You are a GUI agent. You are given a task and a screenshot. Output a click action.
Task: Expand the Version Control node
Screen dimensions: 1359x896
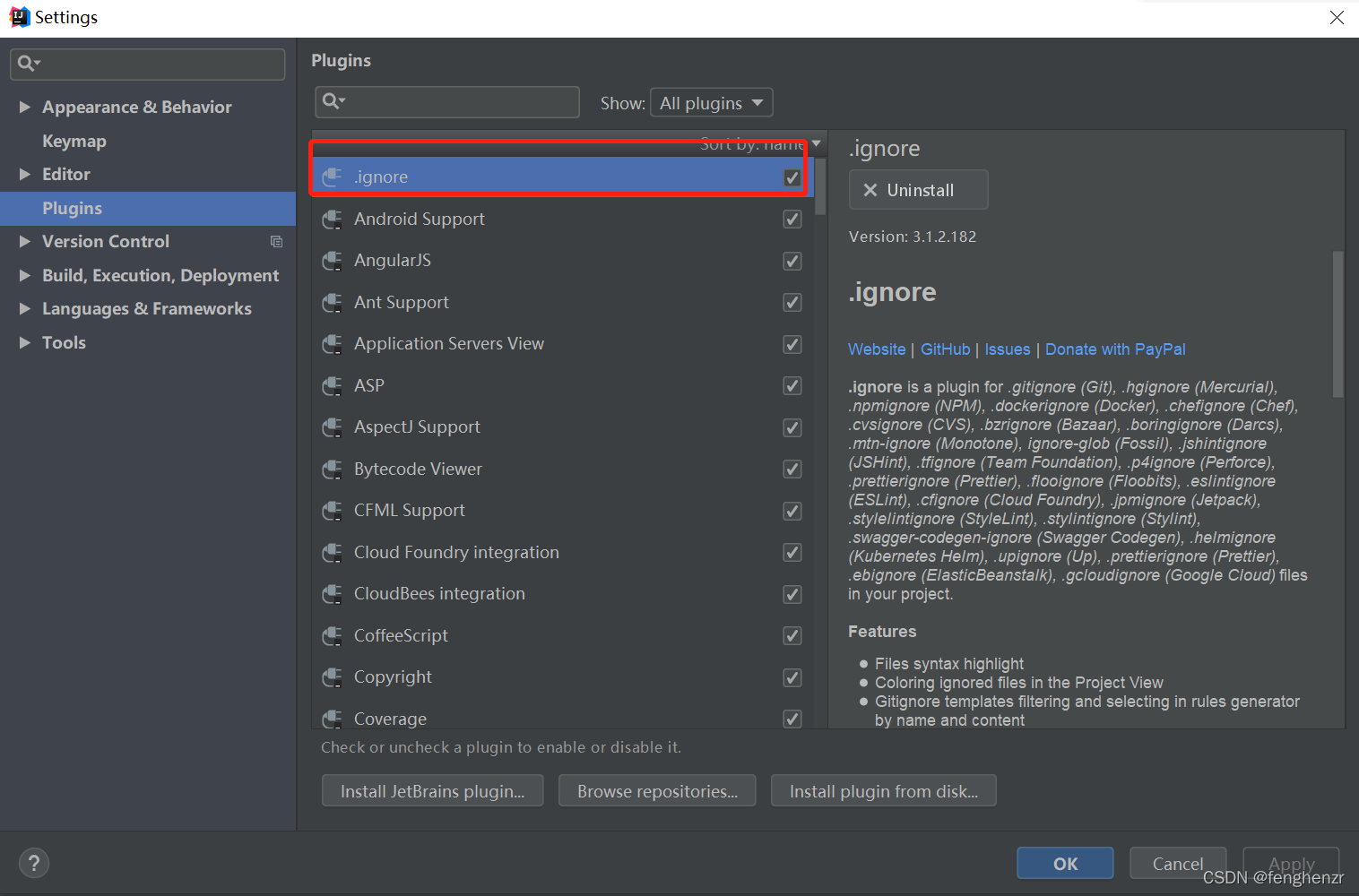[25, 242]
